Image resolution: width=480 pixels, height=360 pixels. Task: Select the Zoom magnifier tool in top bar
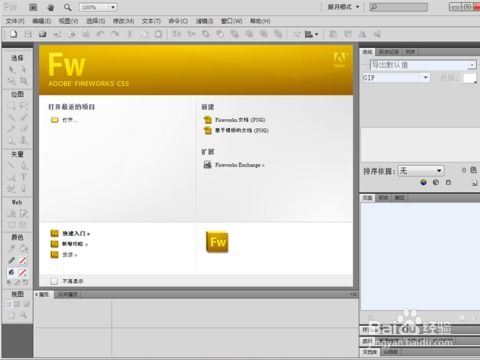click(68, 7)
